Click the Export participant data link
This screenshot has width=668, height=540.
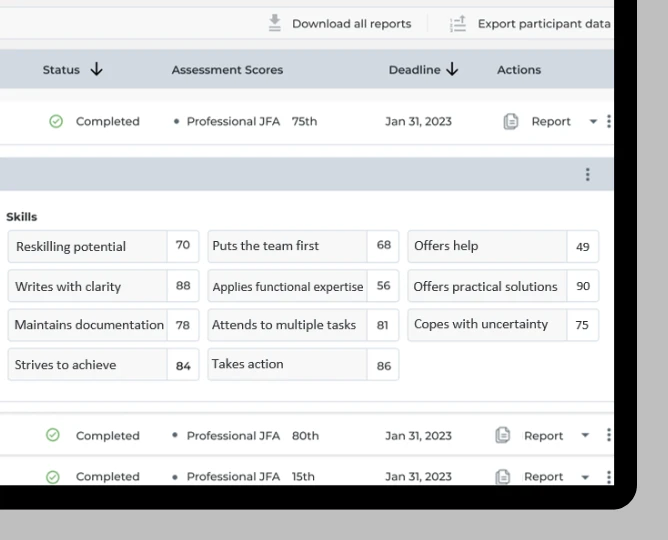tap(544, 23)
